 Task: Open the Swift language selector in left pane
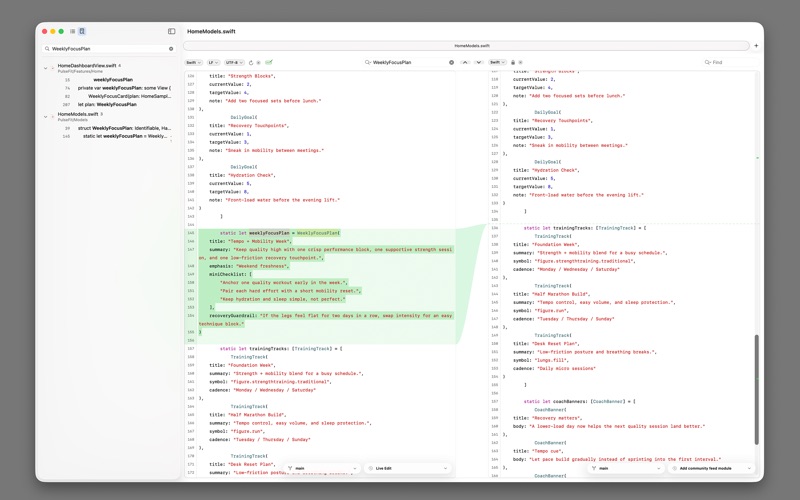pos(193,62)
